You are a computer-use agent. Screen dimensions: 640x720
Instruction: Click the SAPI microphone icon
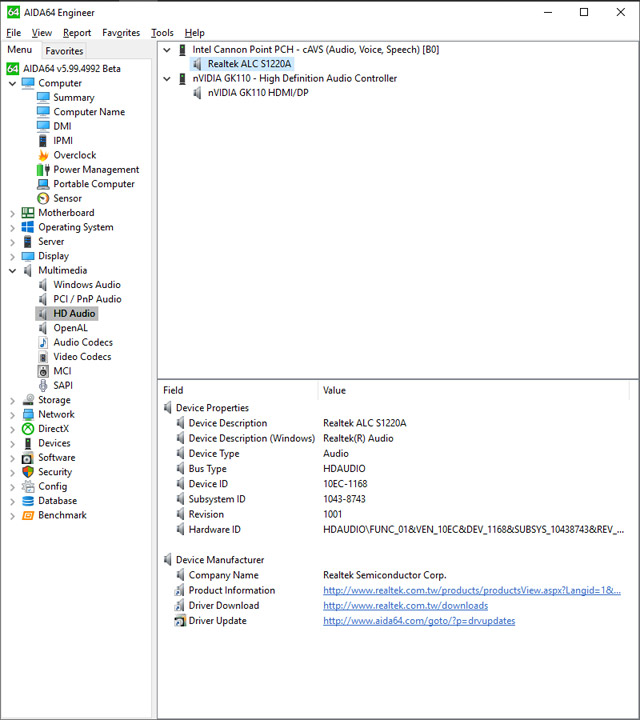tap(43, 385)
